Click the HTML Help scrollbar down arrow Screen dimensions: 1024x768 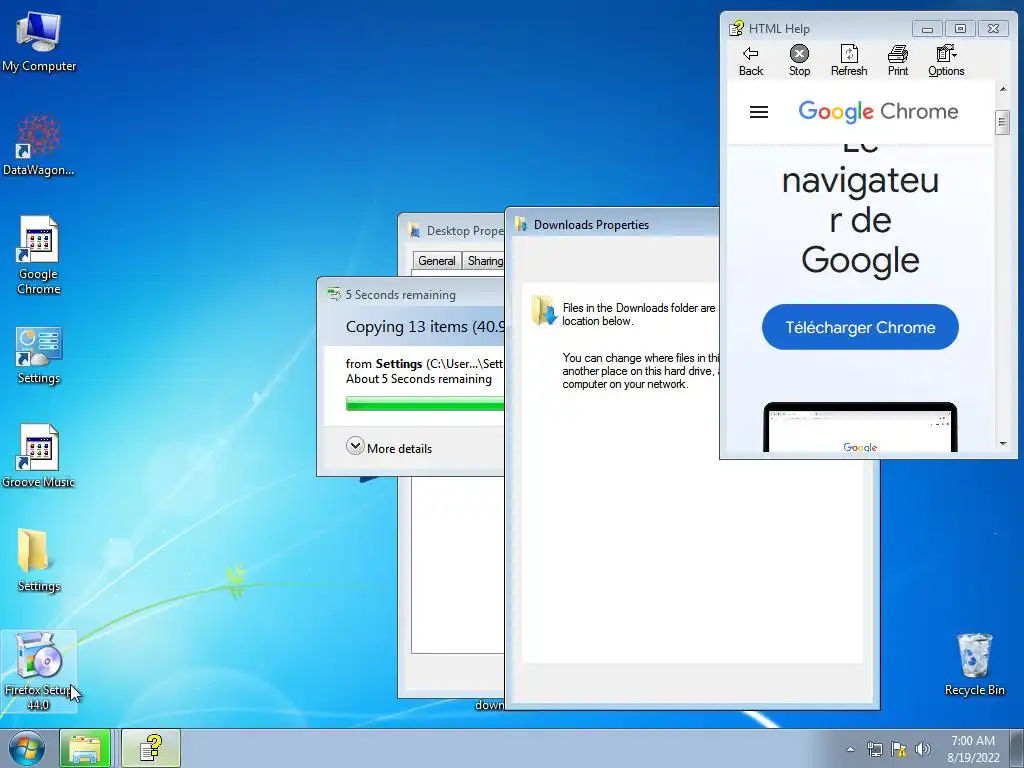coord(1002,444)
